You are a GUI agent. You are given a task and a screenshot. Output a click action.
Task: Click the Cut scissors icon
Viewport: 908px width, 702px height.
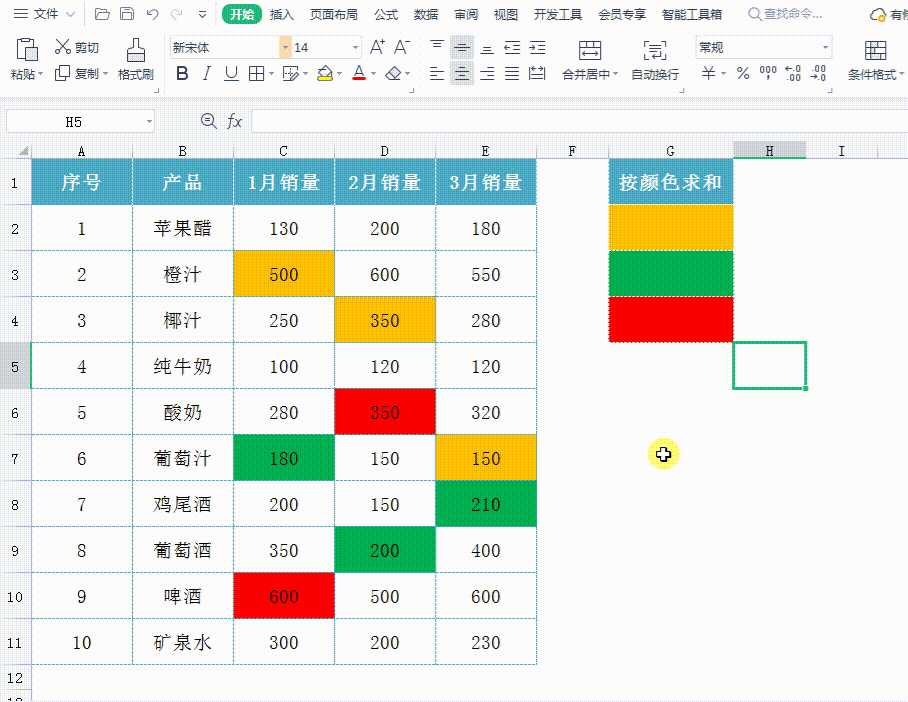point(63,47)
